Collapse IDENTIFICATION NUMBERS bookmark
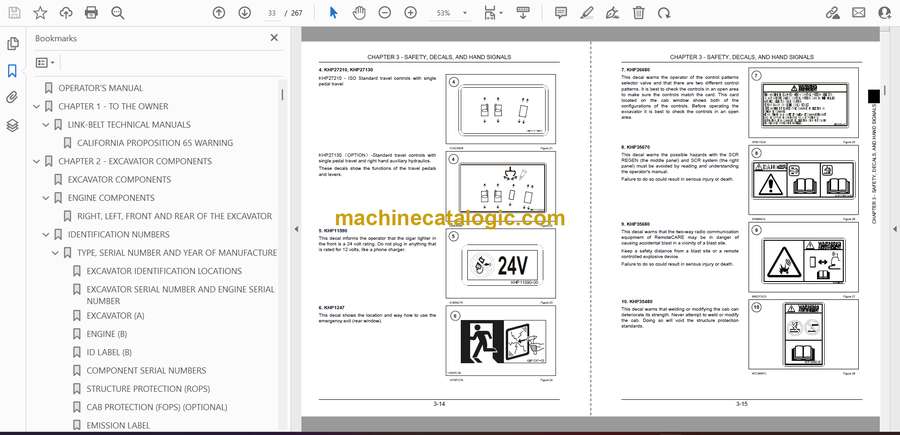This screenshot has width=900, height=435. [x=46, y=235]
